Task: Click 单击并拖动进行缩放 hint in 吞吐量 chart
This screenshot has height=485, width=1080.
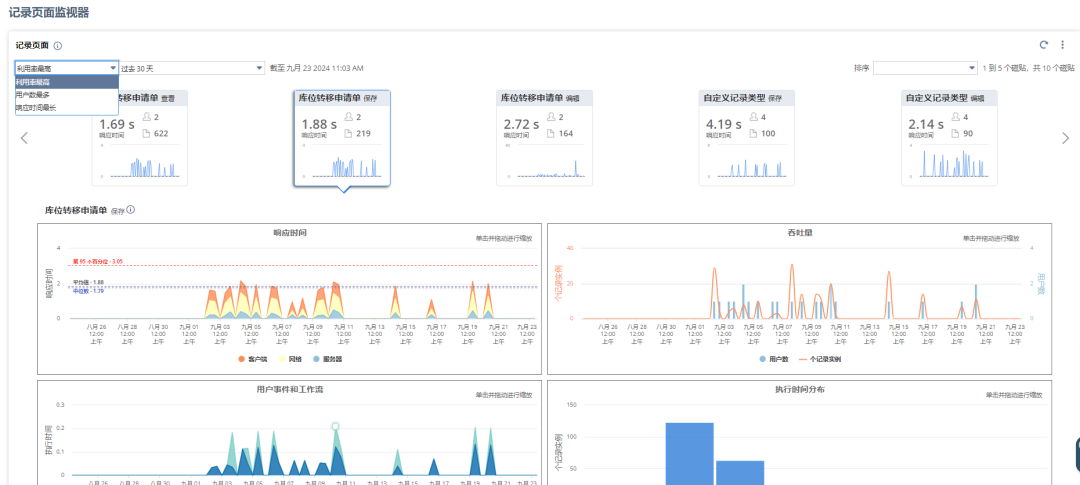Action: [x=991, y=238]
